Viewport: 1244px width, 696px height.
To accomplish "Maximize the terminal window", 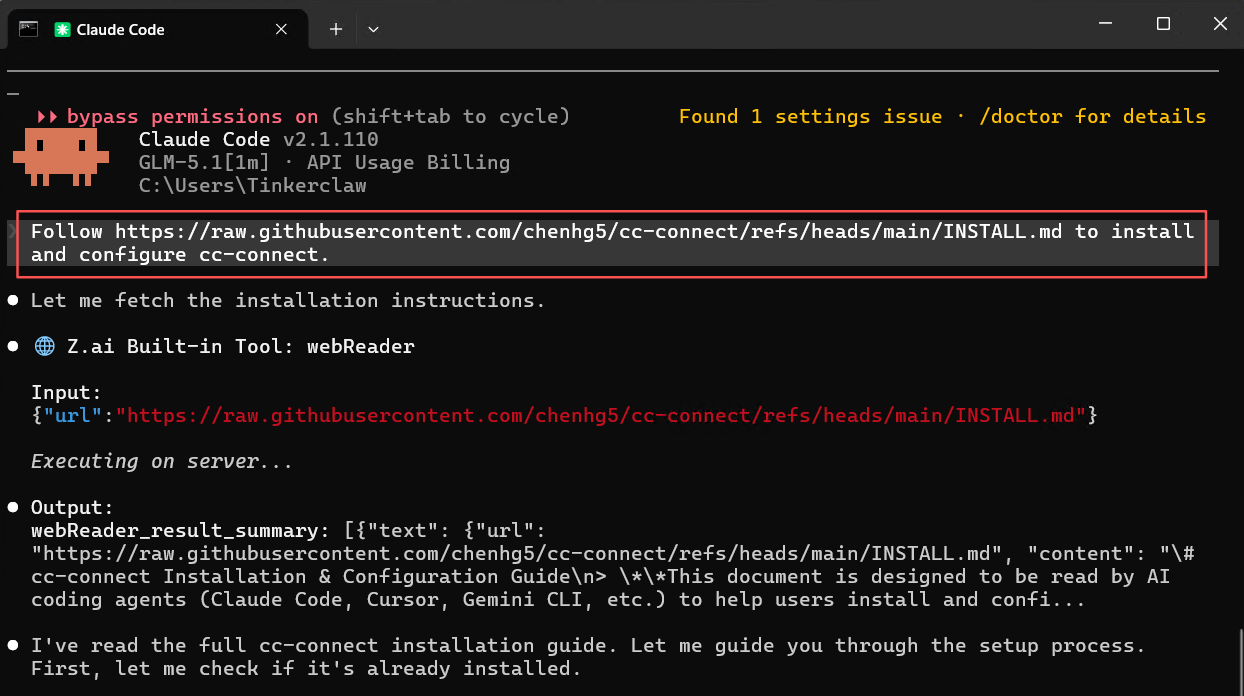I will [x=1163, y=24].
